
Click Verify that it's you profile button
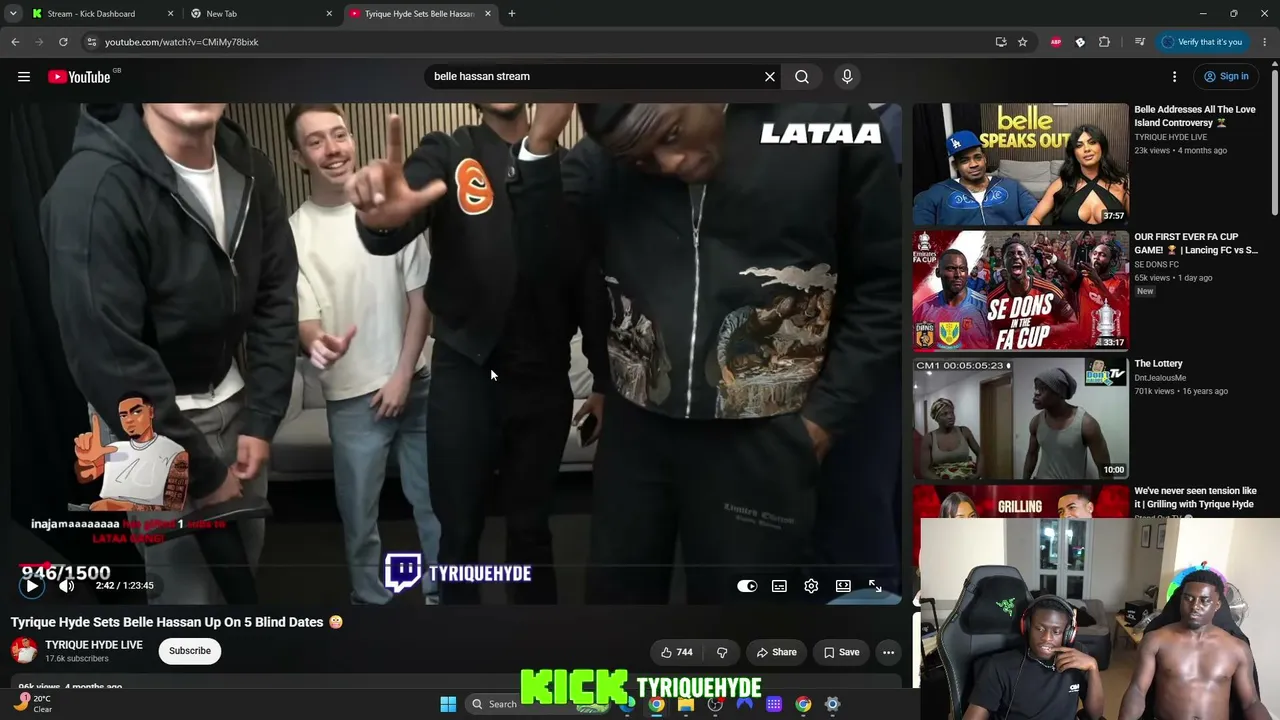[1202, 42]
